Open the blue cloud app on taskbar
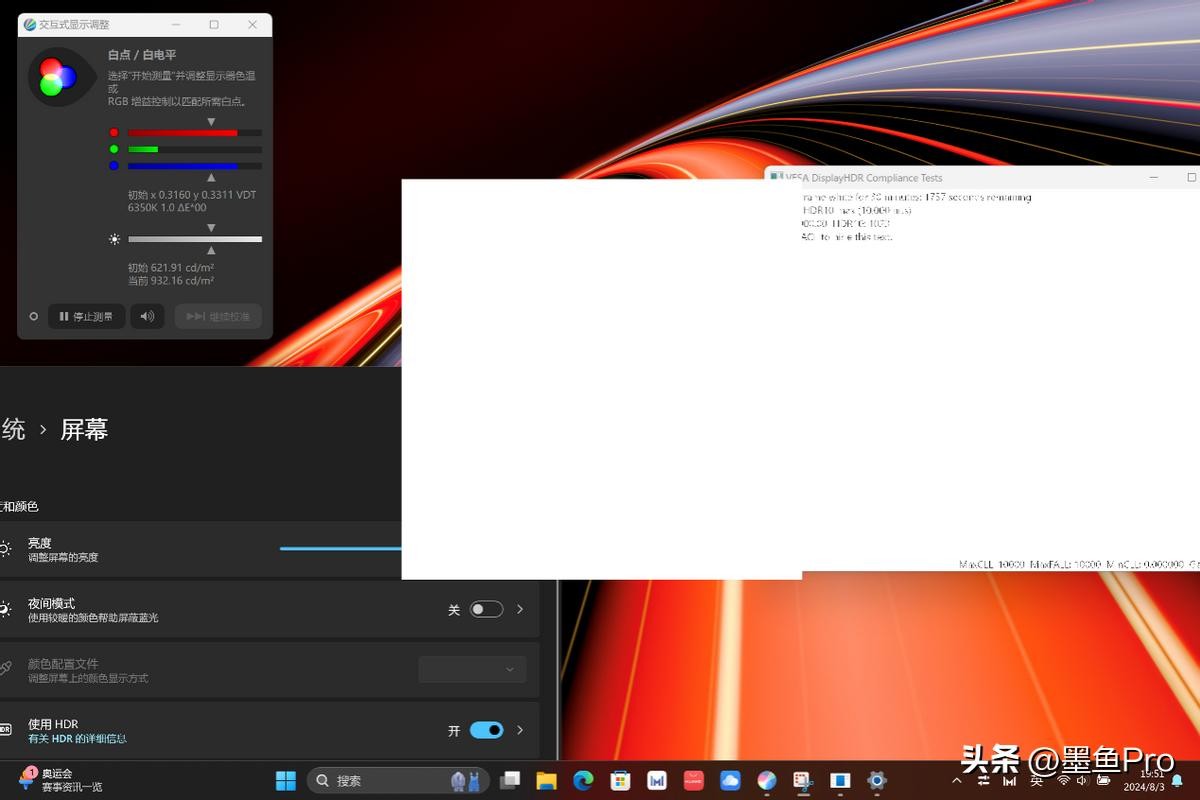The width and height of the screenshot is (1200, 800). click(730, 780)
